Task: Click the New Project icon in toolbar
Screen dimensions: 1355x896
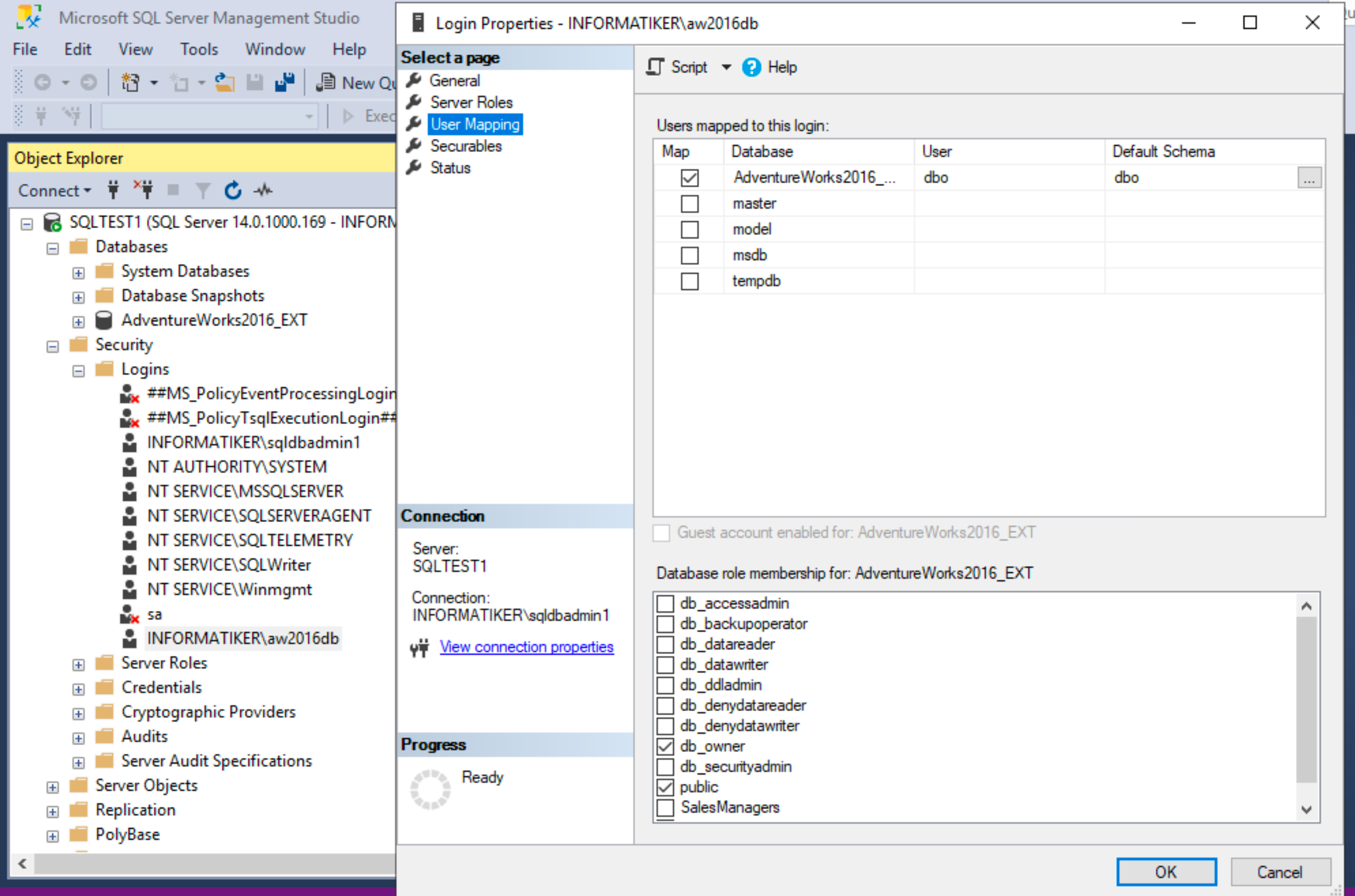Action: (130, 82)
